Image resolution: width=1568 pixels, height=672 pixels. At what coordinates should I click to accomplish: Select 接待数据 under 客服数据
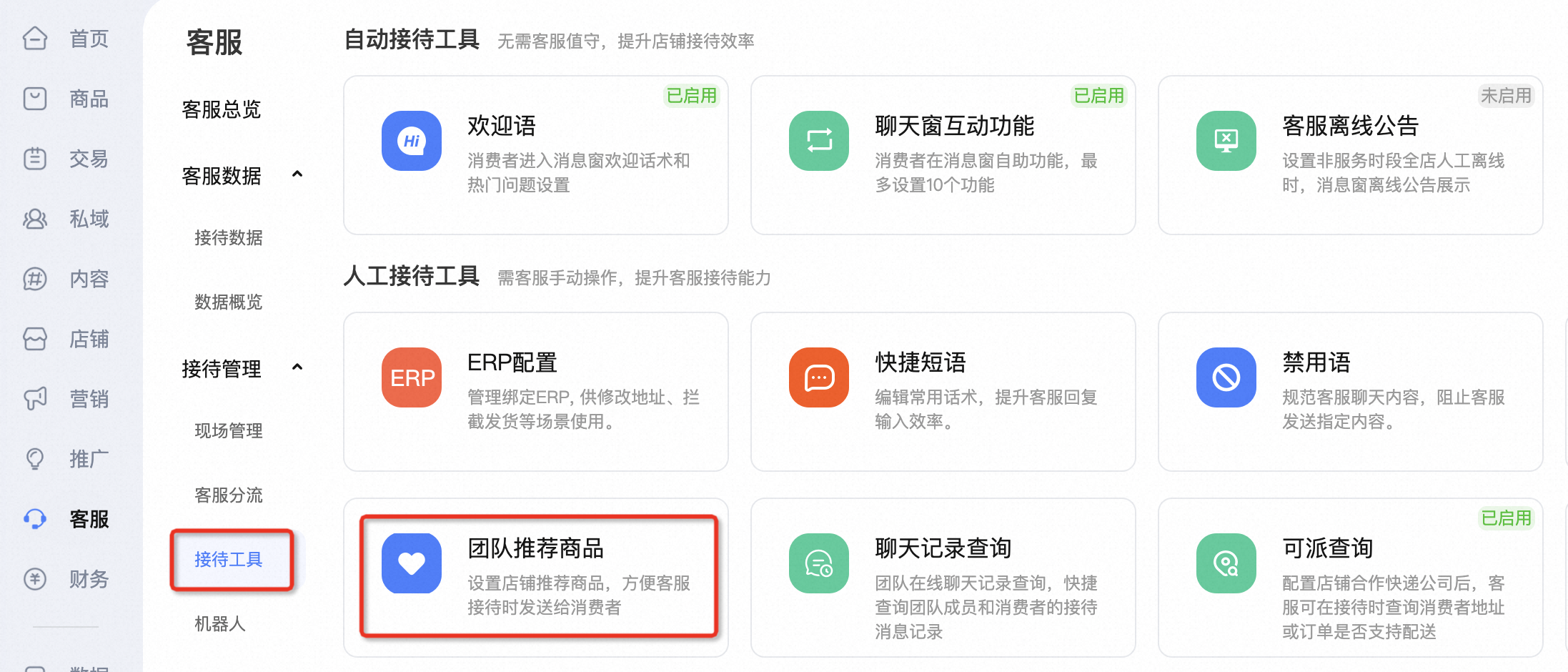click(x=229, y=237)
